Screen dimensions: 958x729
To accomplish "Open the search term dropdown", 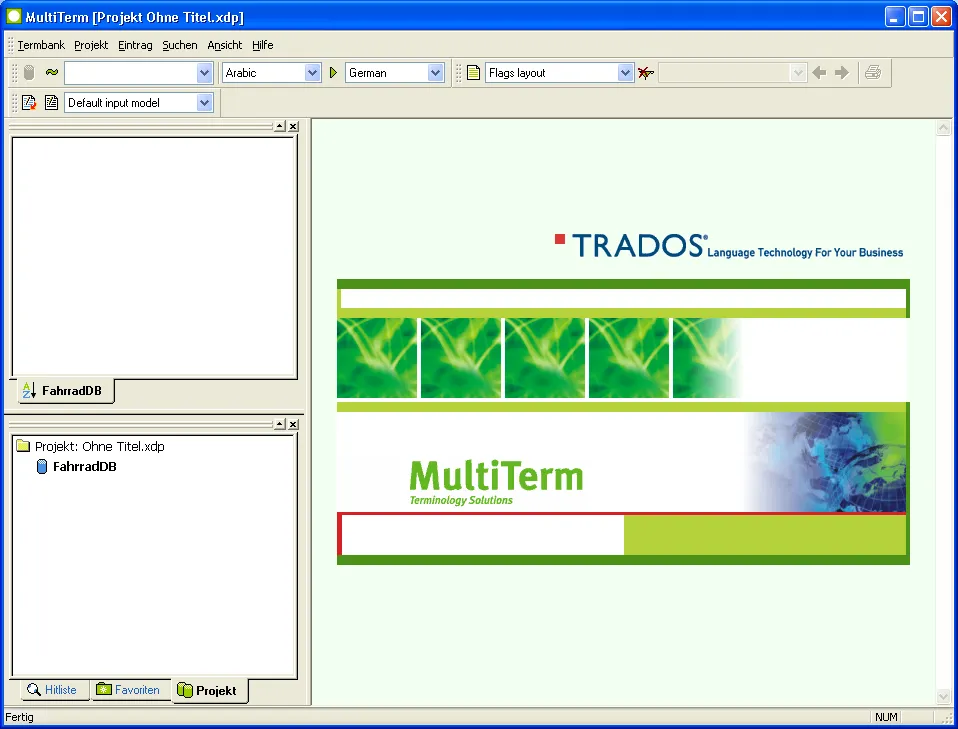I will tap(204, 73).
